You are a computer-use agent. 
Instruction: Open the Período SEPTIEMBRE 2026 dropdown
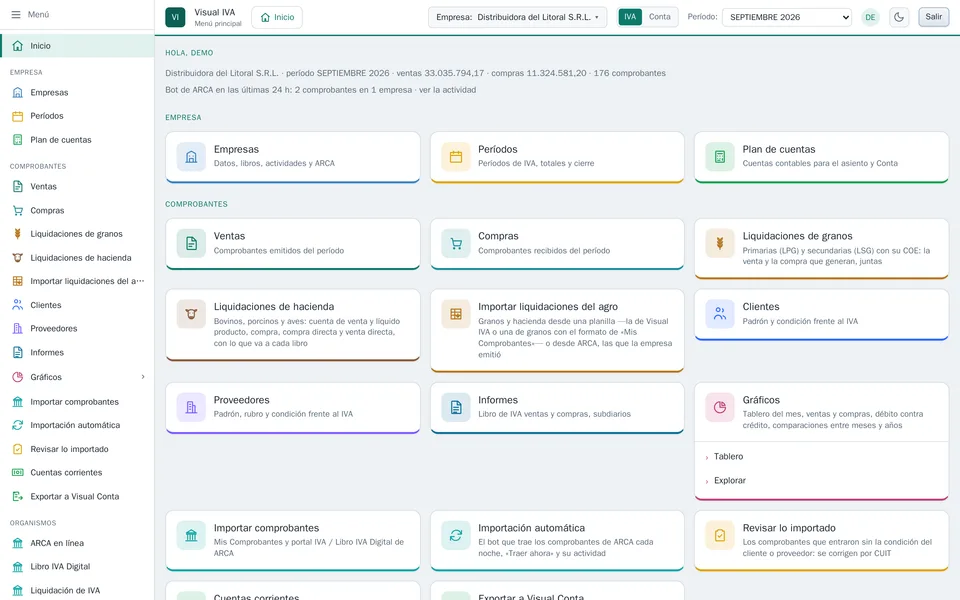[x=787, y=17]
